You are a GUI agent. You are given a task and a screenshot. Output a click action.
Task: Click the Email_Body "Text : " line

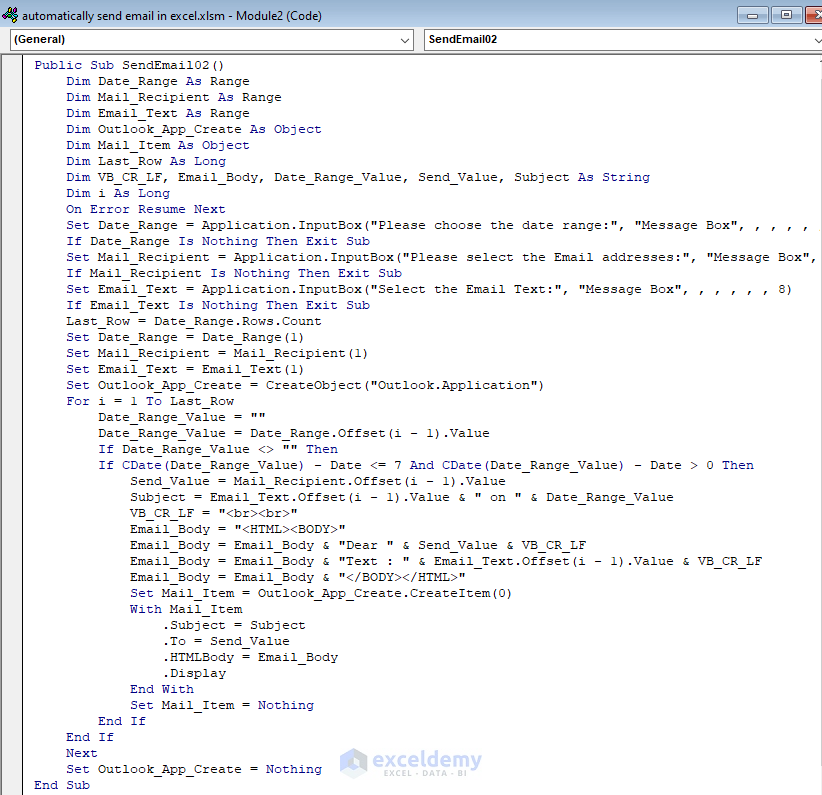coord(446,561)
